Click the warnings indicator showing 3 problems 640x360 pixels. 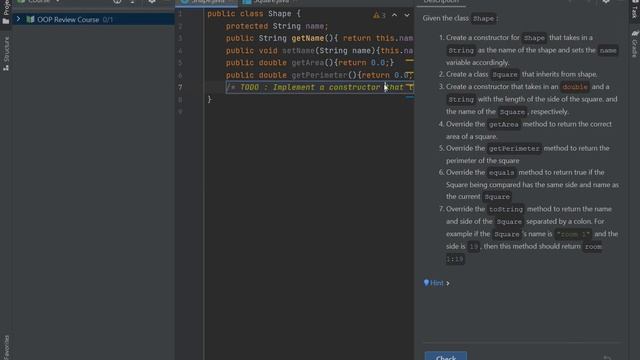[379, 15]
